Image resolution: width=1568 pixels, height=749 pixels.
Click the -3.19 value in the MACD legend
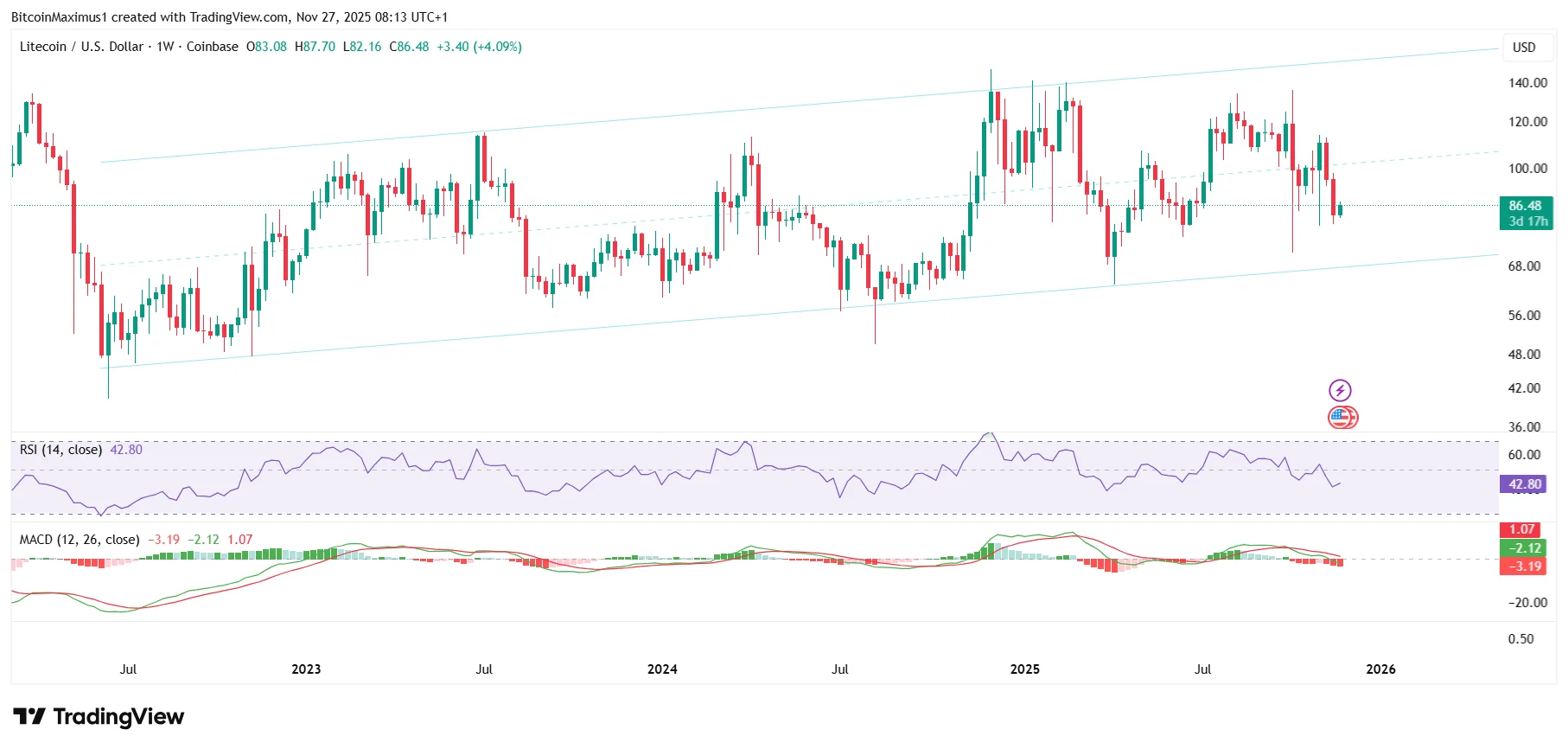[x=164, y=540]
